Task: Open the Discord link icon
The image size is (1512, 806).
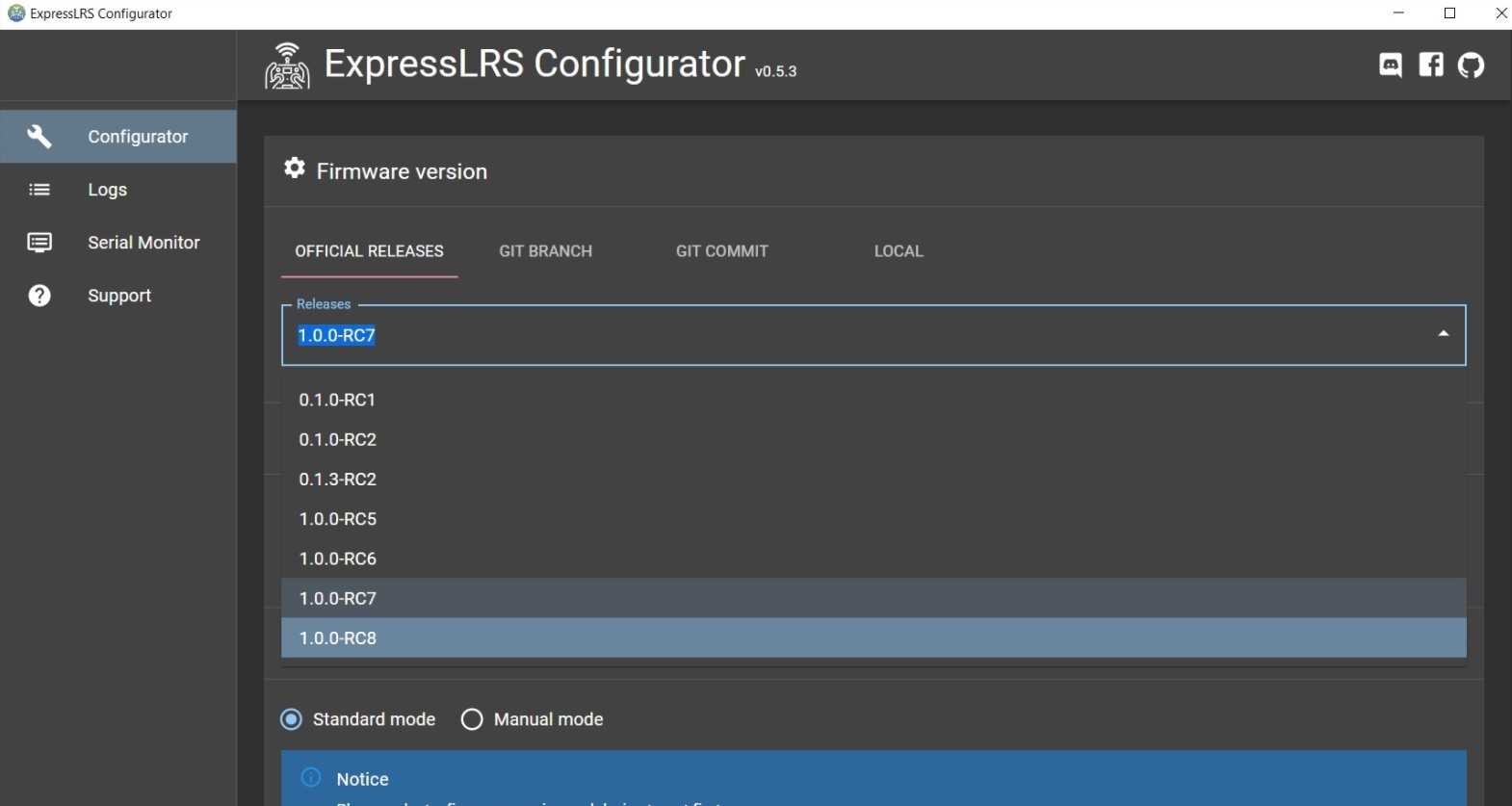Action: 1390,65
